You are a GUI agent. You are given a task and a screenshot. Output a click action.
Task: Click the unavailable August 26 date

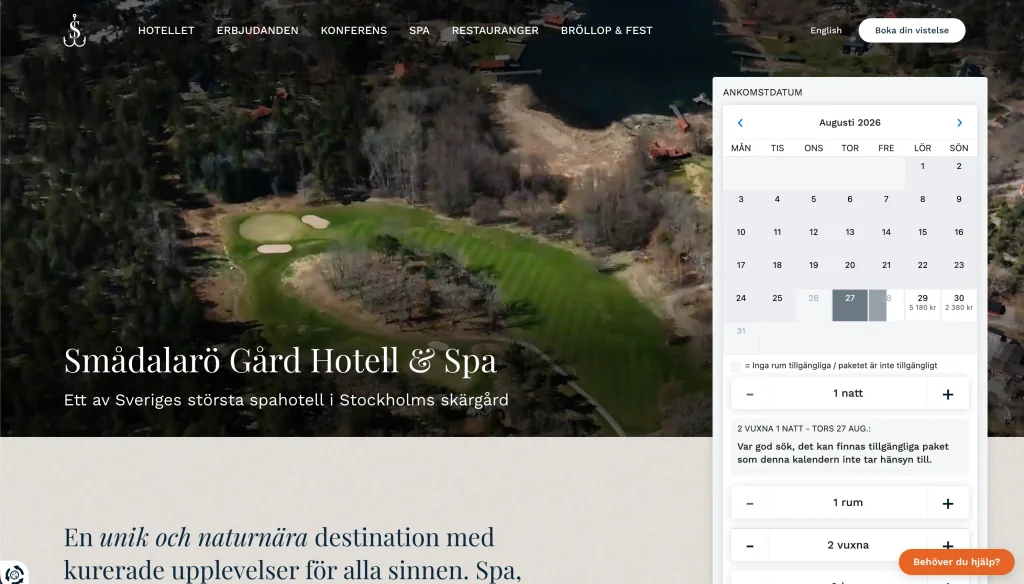point(814,305)
